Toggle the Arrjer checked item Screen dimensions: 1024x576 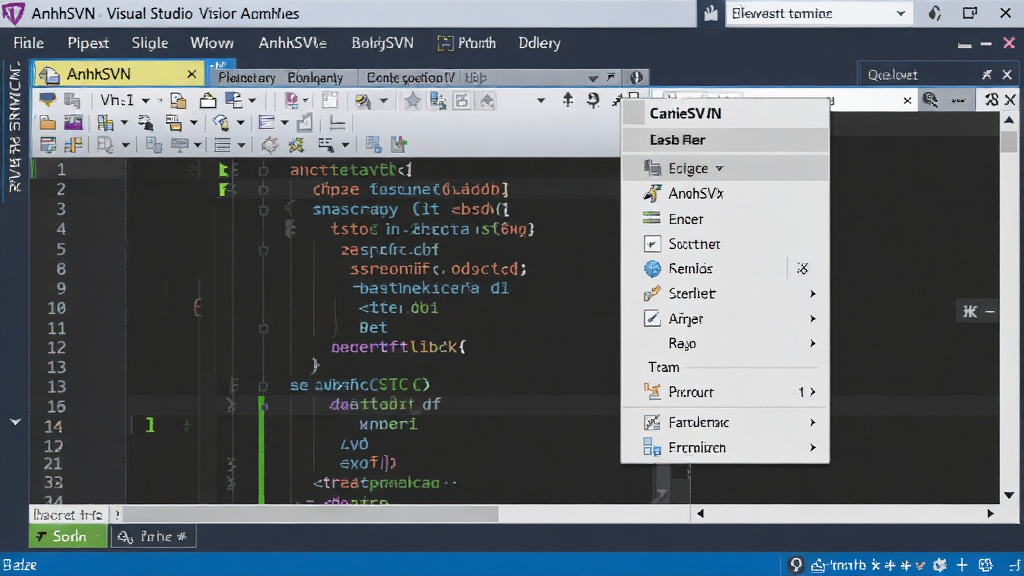[652, 318]
